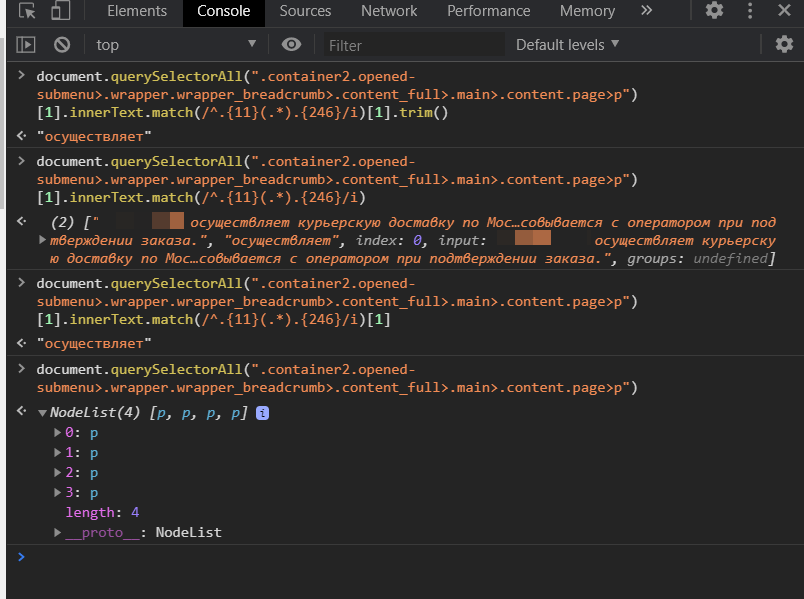Switch to the Elements tab

point(137,11)
